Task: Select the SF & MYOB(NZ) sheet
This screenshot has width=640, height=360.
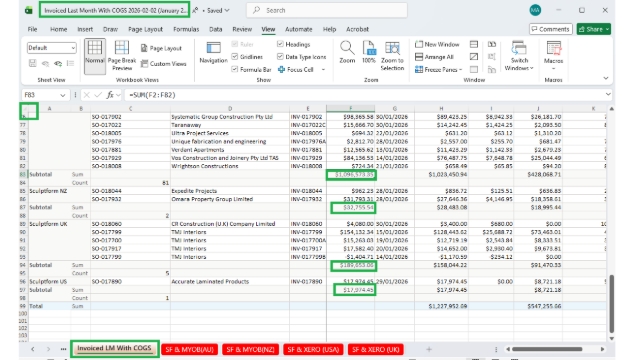Action: [251, 349]
